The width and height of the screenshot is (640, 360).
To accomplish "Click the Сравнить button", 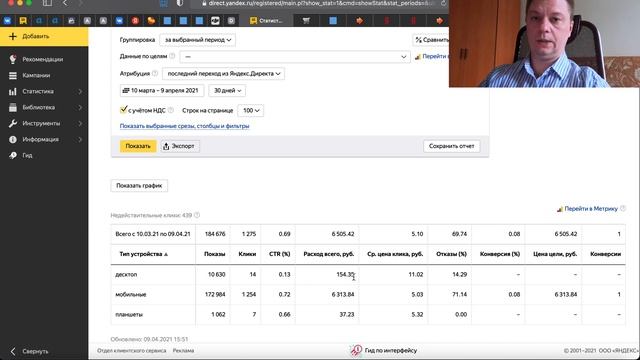I will 431,40.
